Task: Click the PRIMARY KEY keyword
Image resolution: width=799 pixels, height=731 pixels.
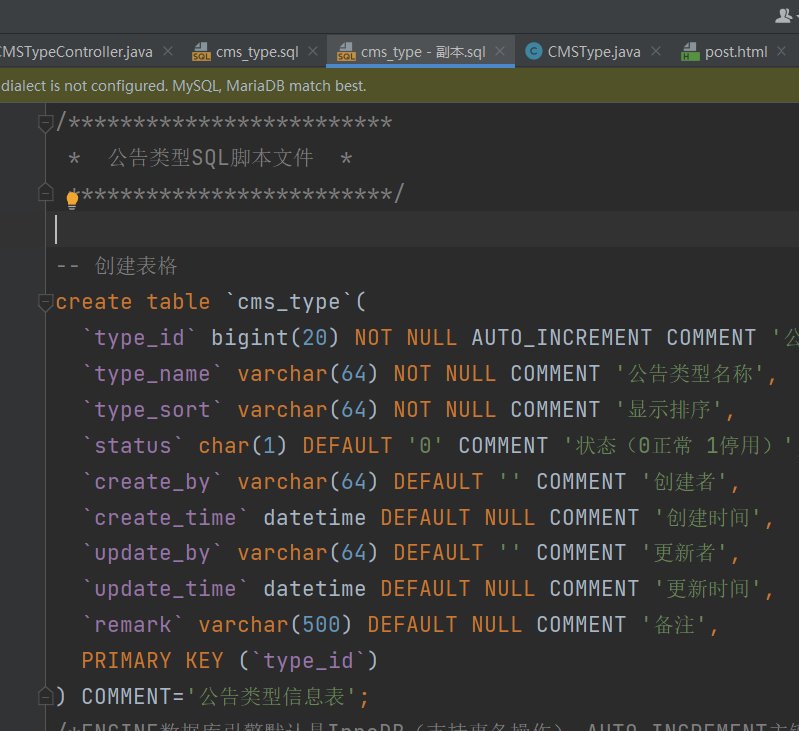Action: 152,661
